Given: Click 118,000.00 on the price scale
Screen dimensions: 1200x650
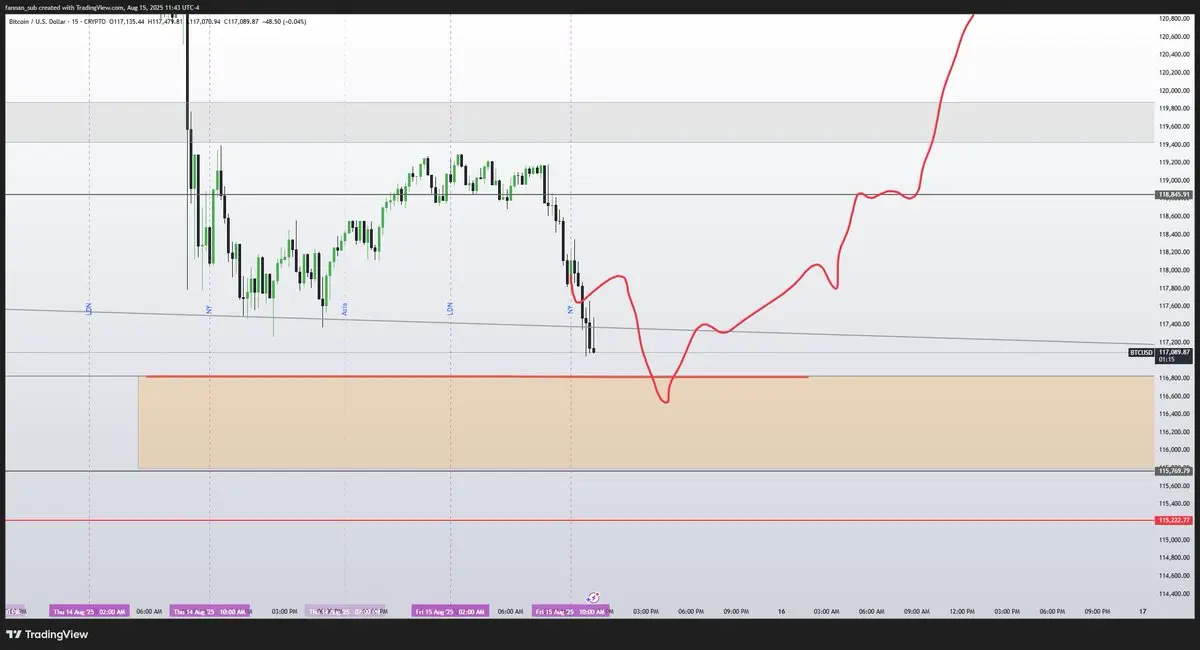Looking at the screenshot, I should coord(1174,270).
